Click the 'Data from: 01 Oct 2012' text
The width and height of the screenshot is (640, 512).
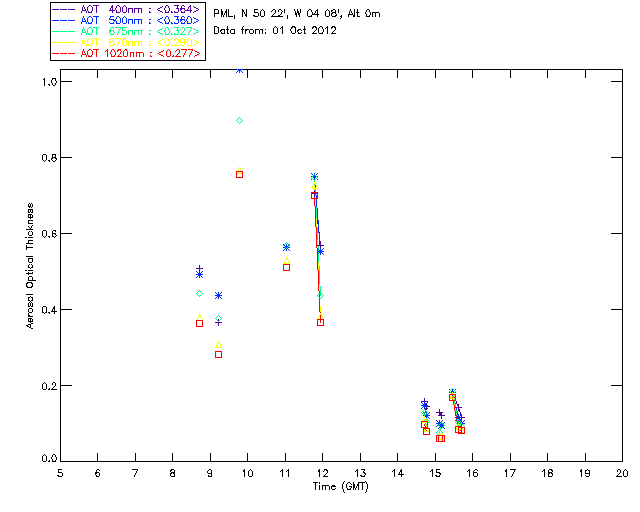[275, 31]
